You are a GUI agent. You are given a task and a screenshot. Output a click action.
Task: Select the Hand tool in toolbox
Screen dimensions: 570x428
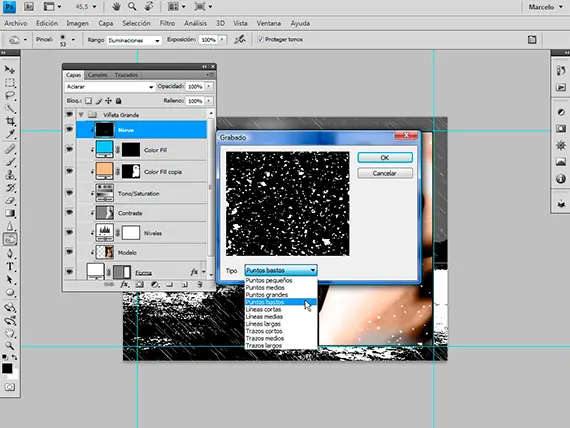pos(10,333)
